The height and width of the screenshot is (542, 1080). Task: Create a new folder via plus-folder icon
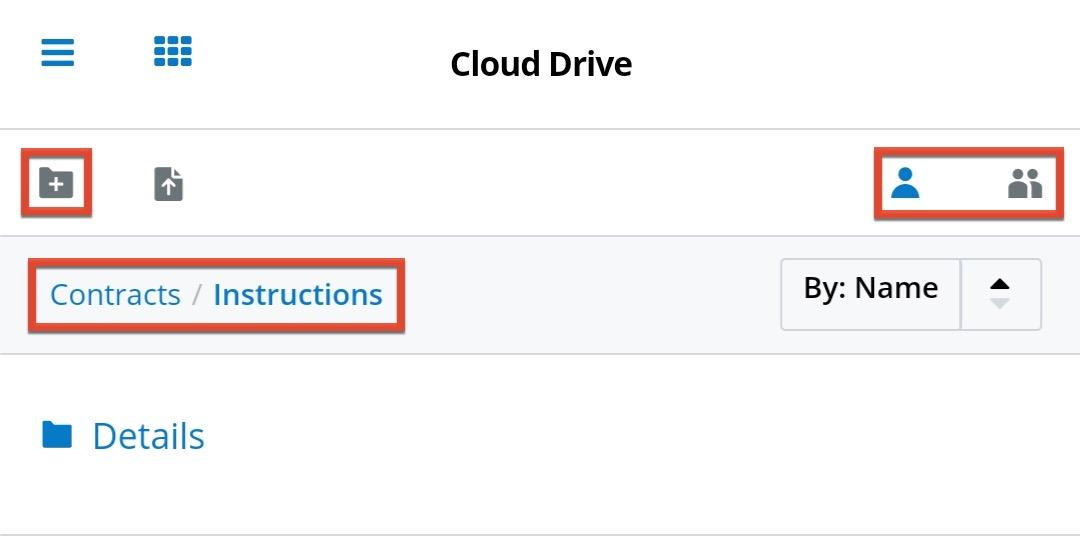pyautogui.click(x=56, y=183)
